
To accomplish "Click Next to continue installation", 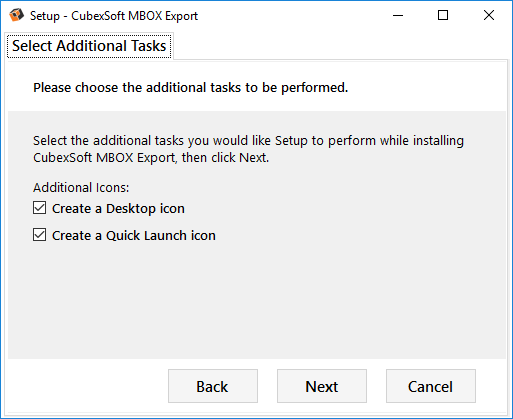I will click(322, 386).
